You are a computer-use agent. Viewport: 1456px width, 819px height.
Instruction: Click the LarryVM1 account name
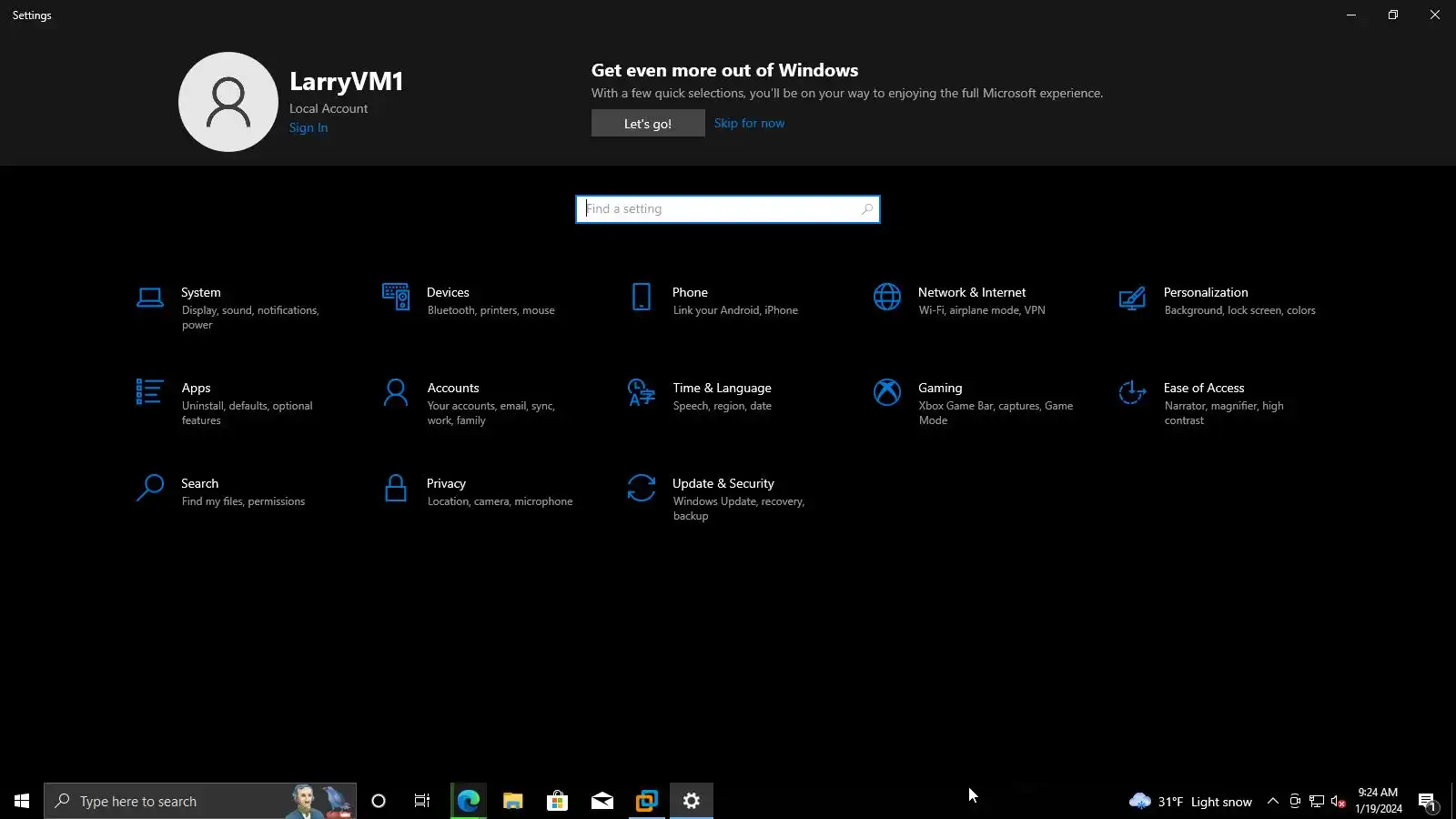pos(346,82)
